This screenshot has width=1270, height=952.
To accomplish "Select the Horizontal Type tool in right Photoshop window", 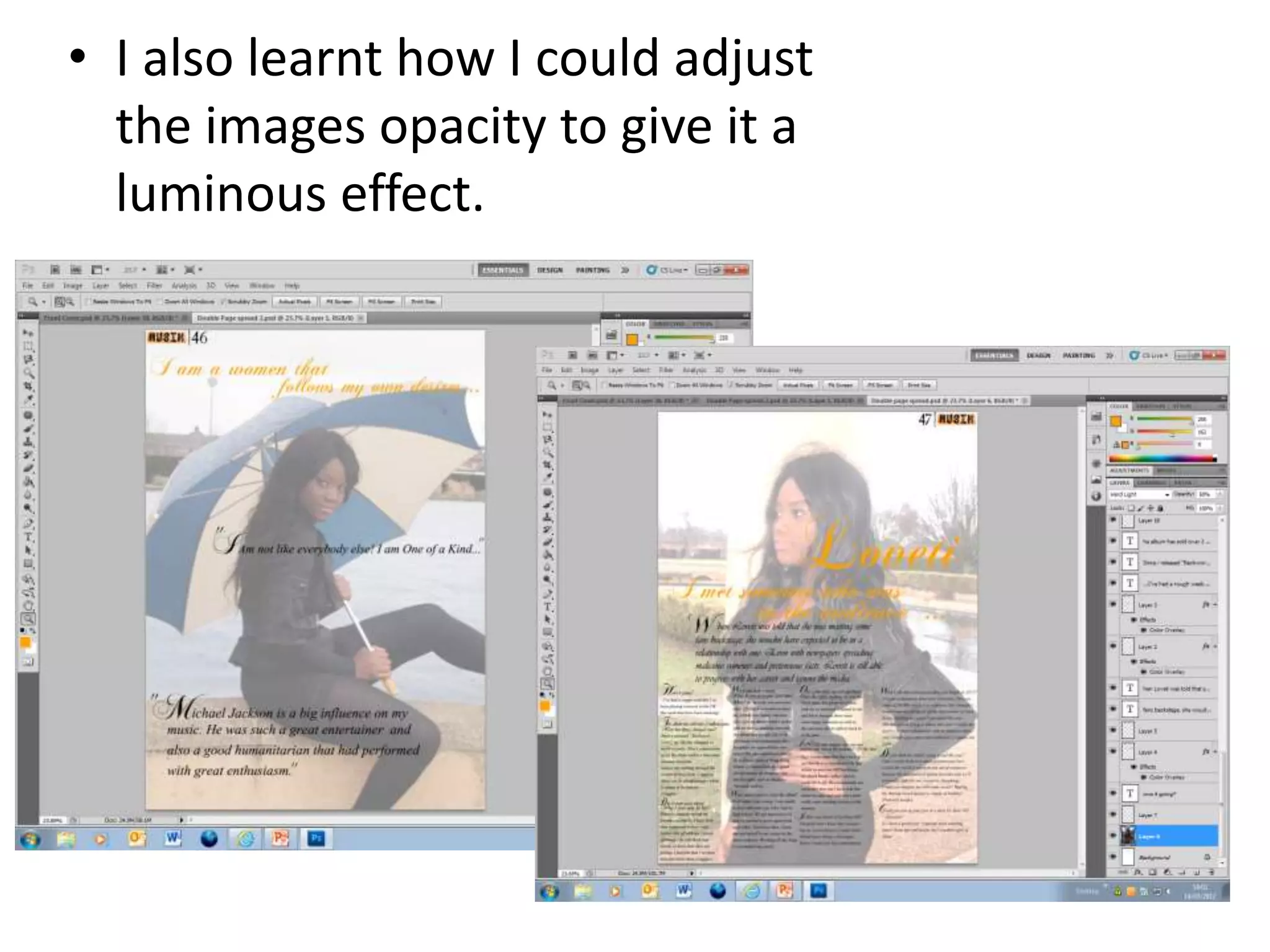I will (x=548, y=607).
